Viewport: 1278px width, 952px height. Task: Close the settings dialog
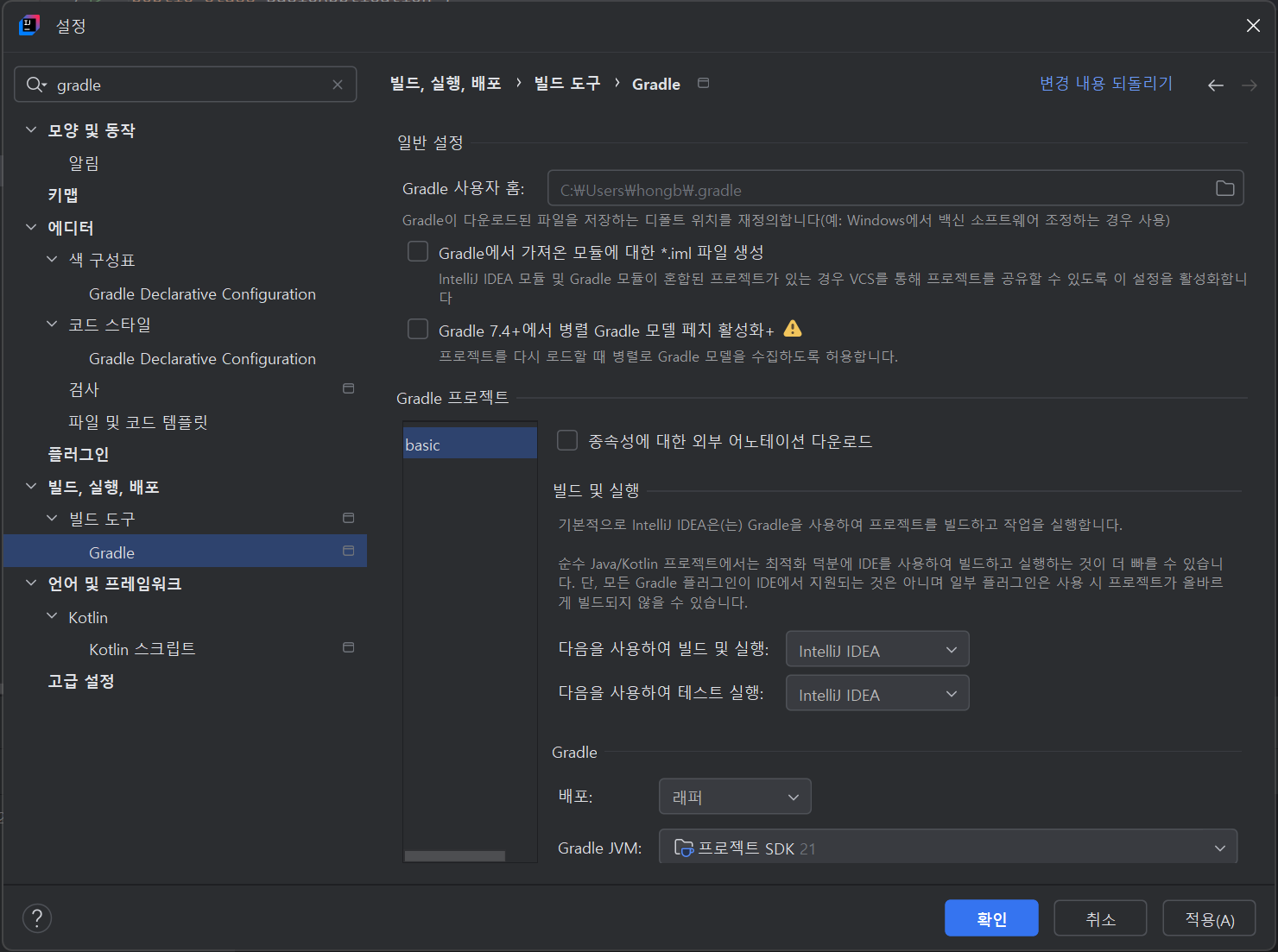(1253, 26)
